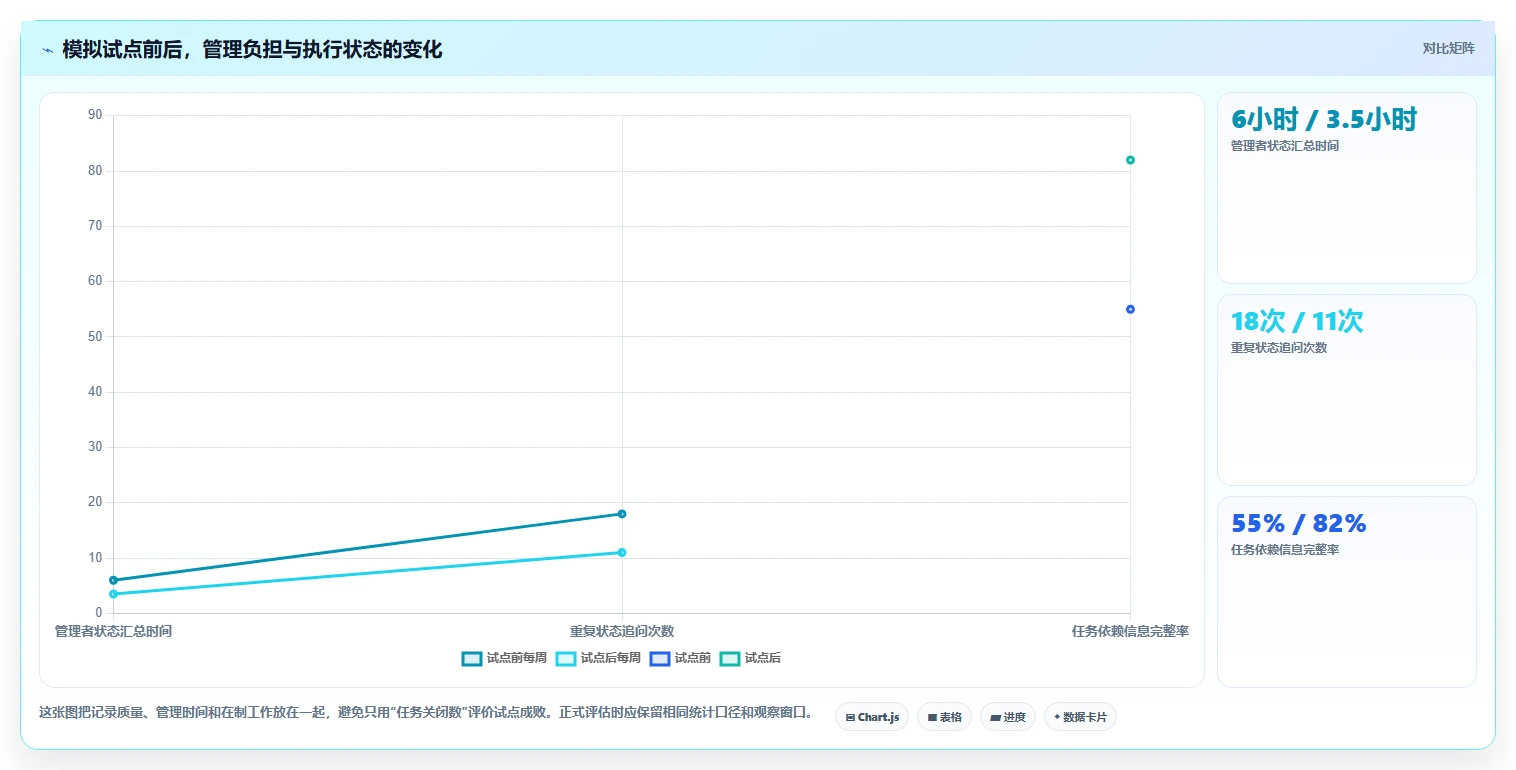The height and width of the screenshot is (770, 1516).
Task: Click the 试点后每周 data point at 3.5
Action: [x=113, y=594]
